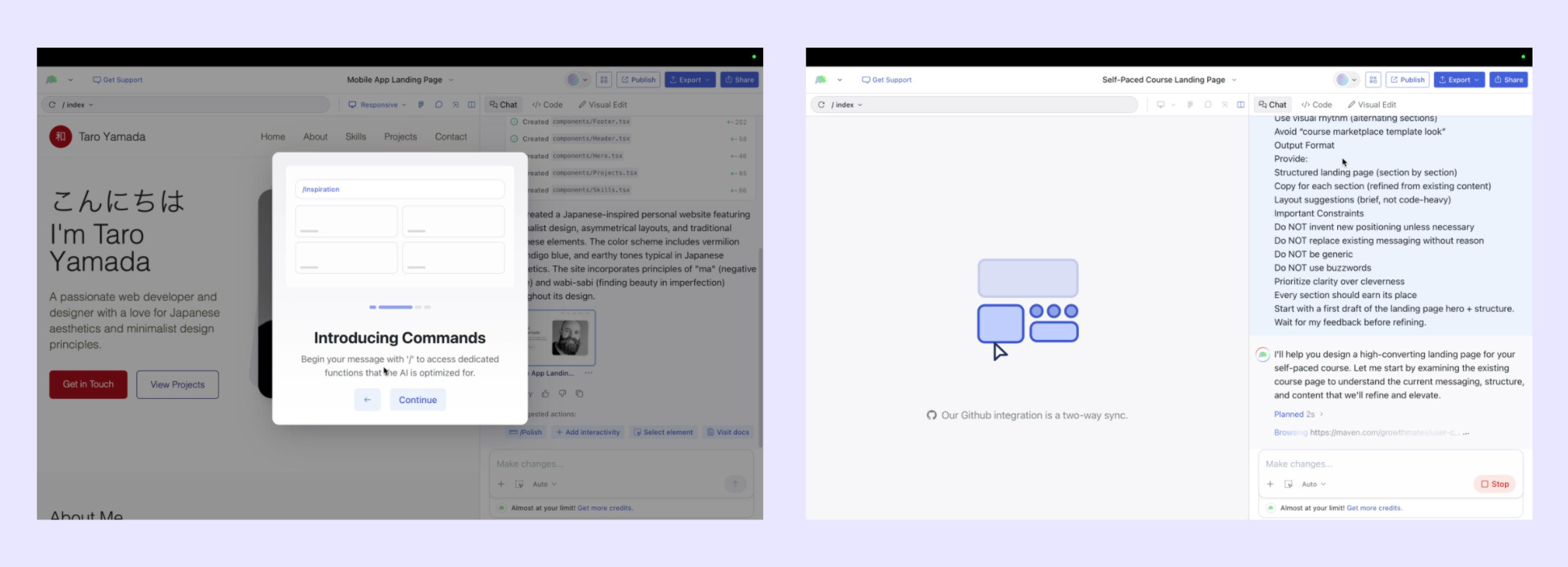1568x567 pixels.
Task: Toggle split panel layout icon in right window
Action: click(x=1241, y=105)
